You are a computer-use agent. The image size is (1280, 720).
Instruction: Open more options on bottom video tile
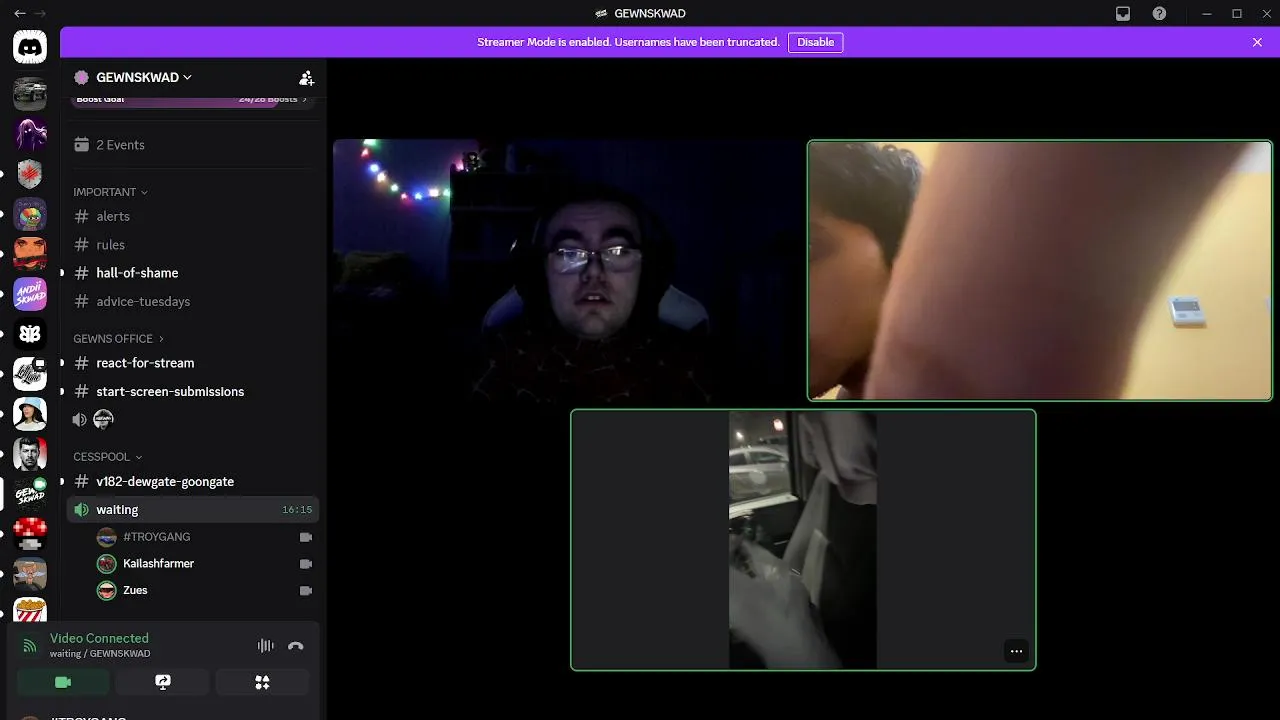pos(1016,651)
